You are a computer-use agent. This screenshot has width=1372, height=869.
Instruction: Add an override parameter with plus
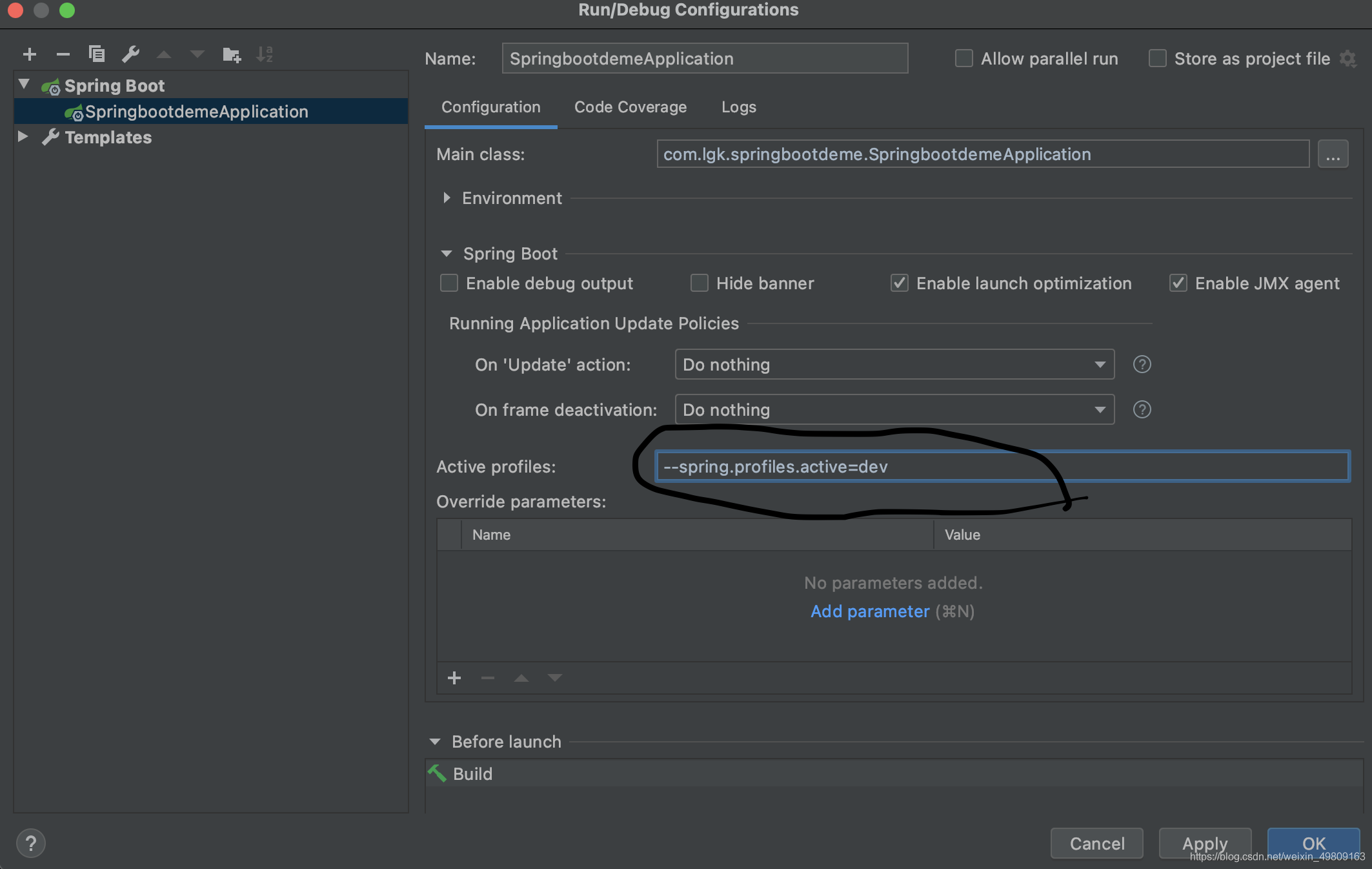coord(454,678)
